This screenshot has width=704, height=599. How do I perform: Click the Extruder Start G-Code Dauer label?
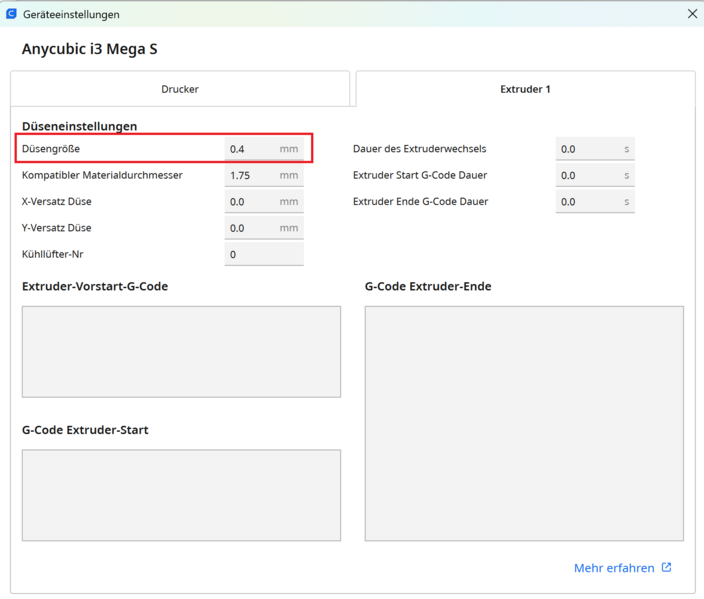click(420, 175)
